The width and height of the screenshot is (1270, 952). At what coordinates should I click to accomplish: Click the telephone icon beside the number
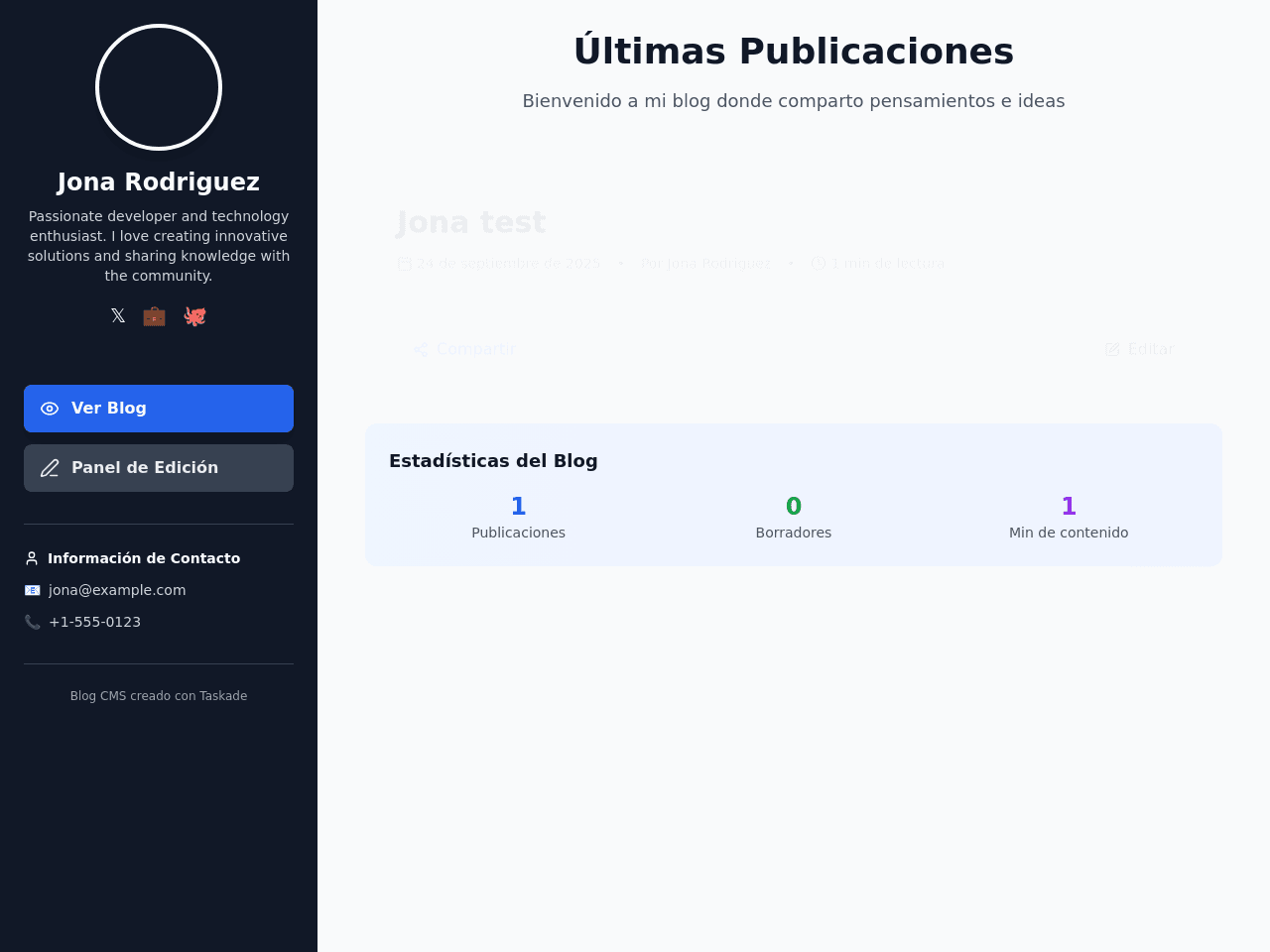[x=32, y=622]
